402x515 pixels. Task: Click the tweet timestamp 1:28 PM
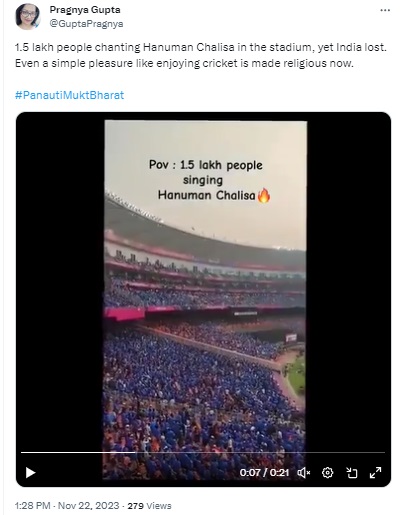click(32, 506)
